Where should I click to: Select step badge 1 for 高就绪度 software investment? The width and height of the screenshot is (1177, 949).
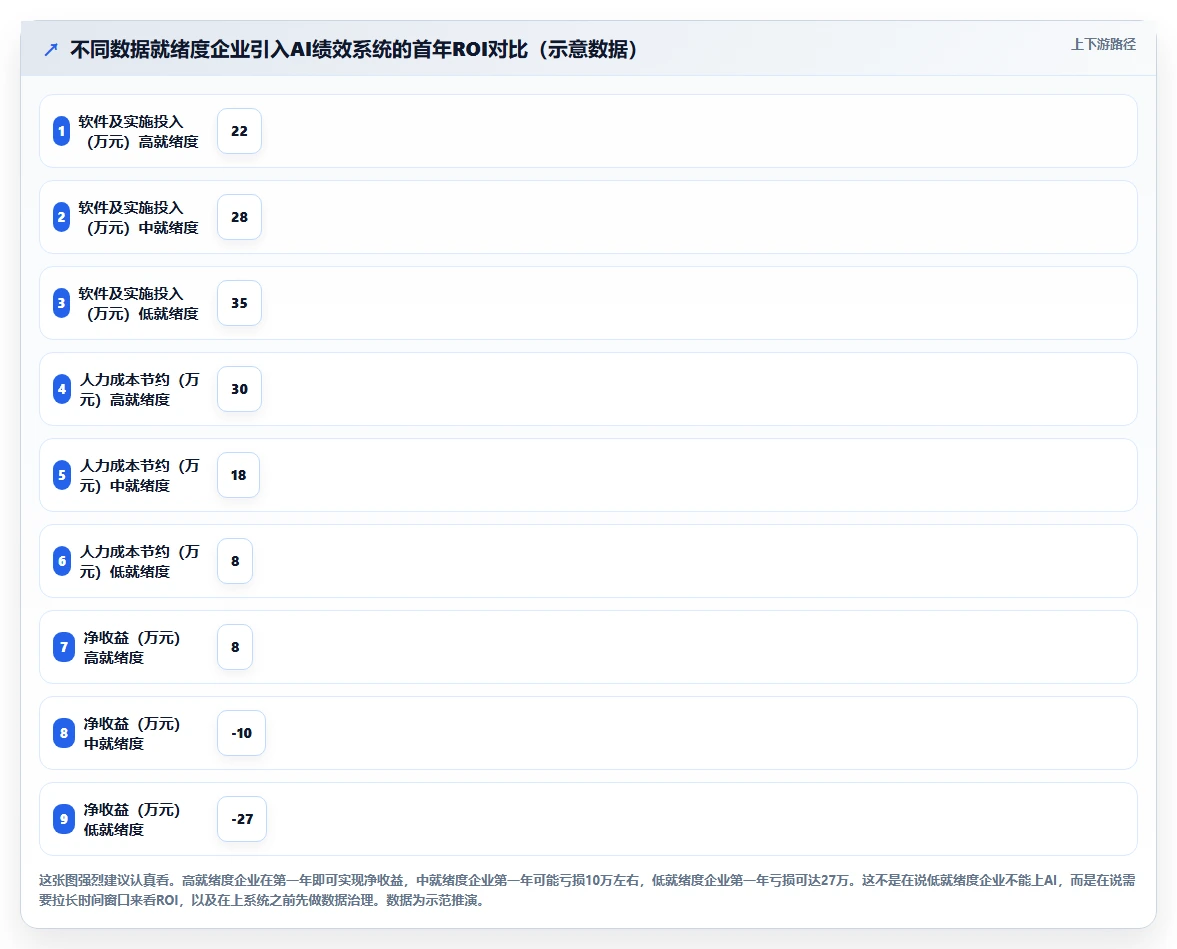coord(62,131)
